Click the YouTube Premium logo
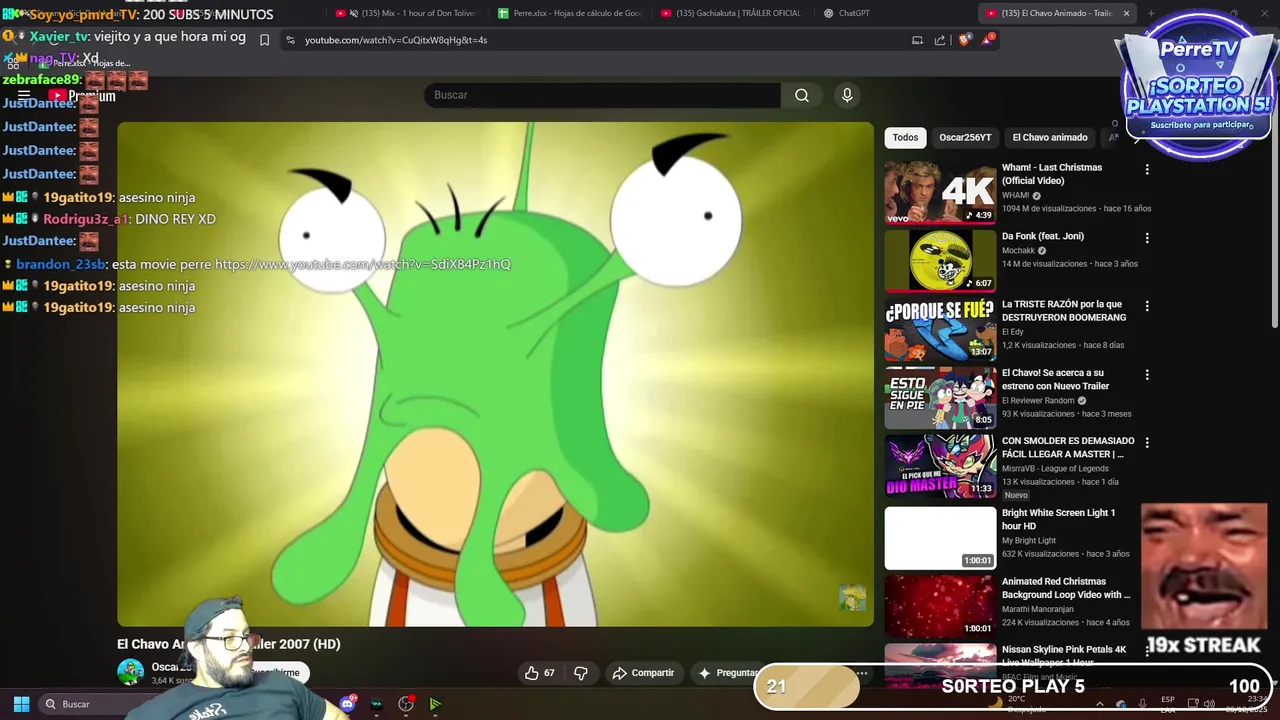Screen dimensions: 1280x720 (82, 96)
